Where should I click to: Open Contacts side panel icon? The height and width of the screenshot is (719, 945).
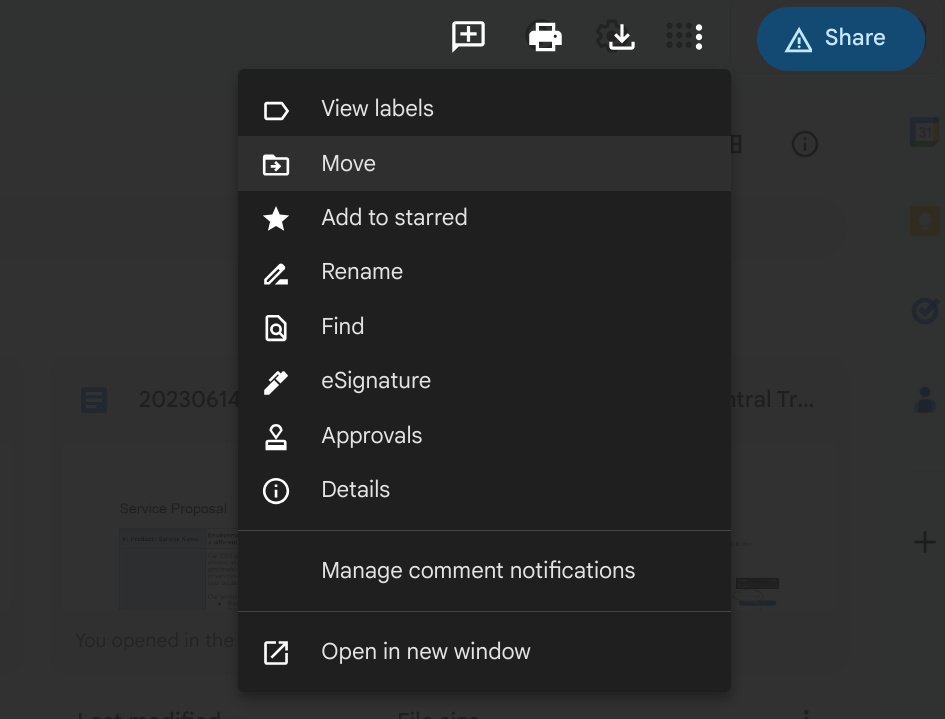[924, 400]
